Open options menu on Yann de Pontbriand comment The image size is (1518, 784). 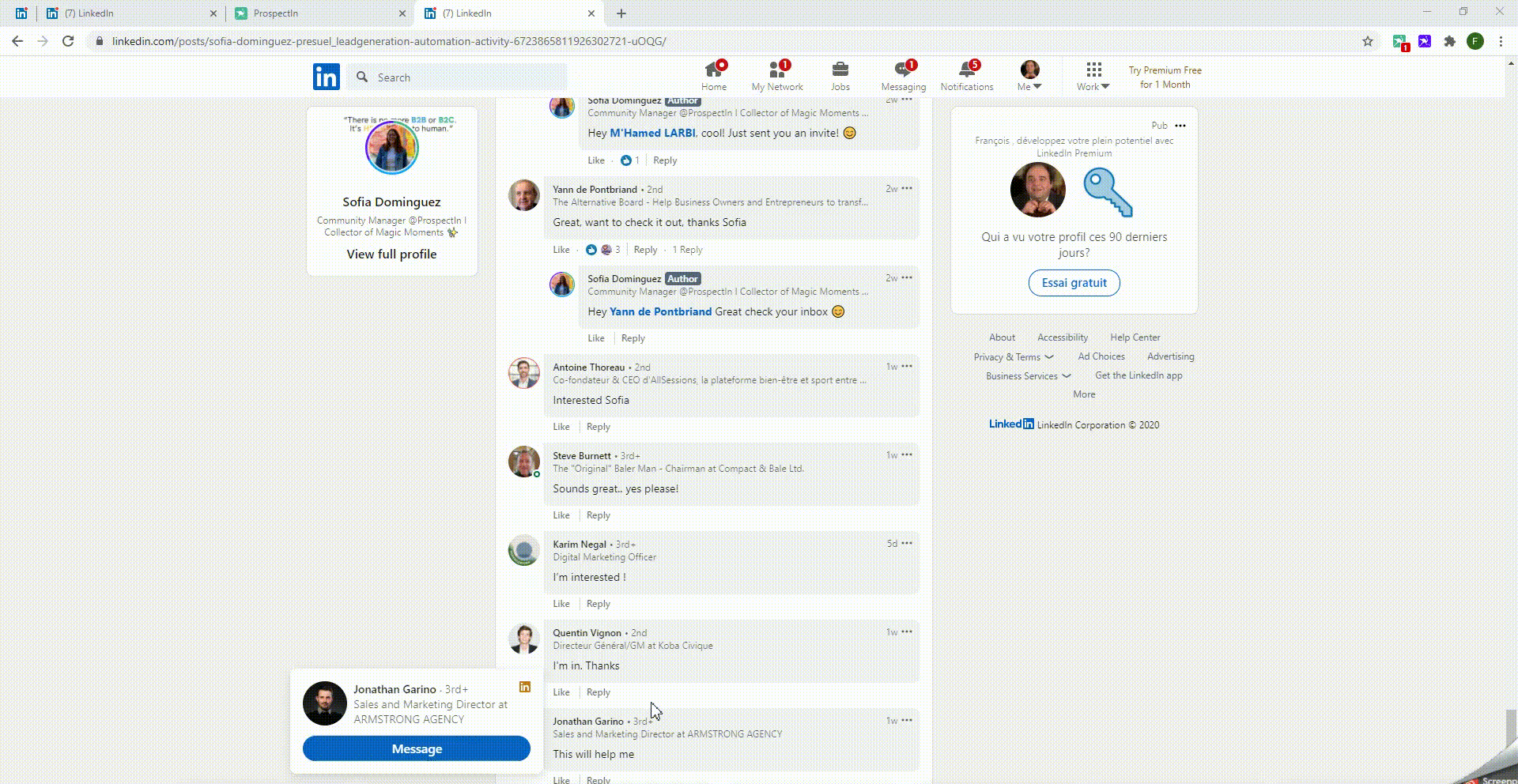907,188
